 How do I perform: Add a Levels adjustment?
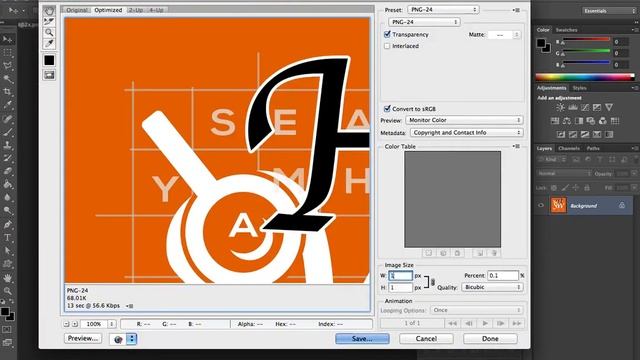[x=573, y=107]
